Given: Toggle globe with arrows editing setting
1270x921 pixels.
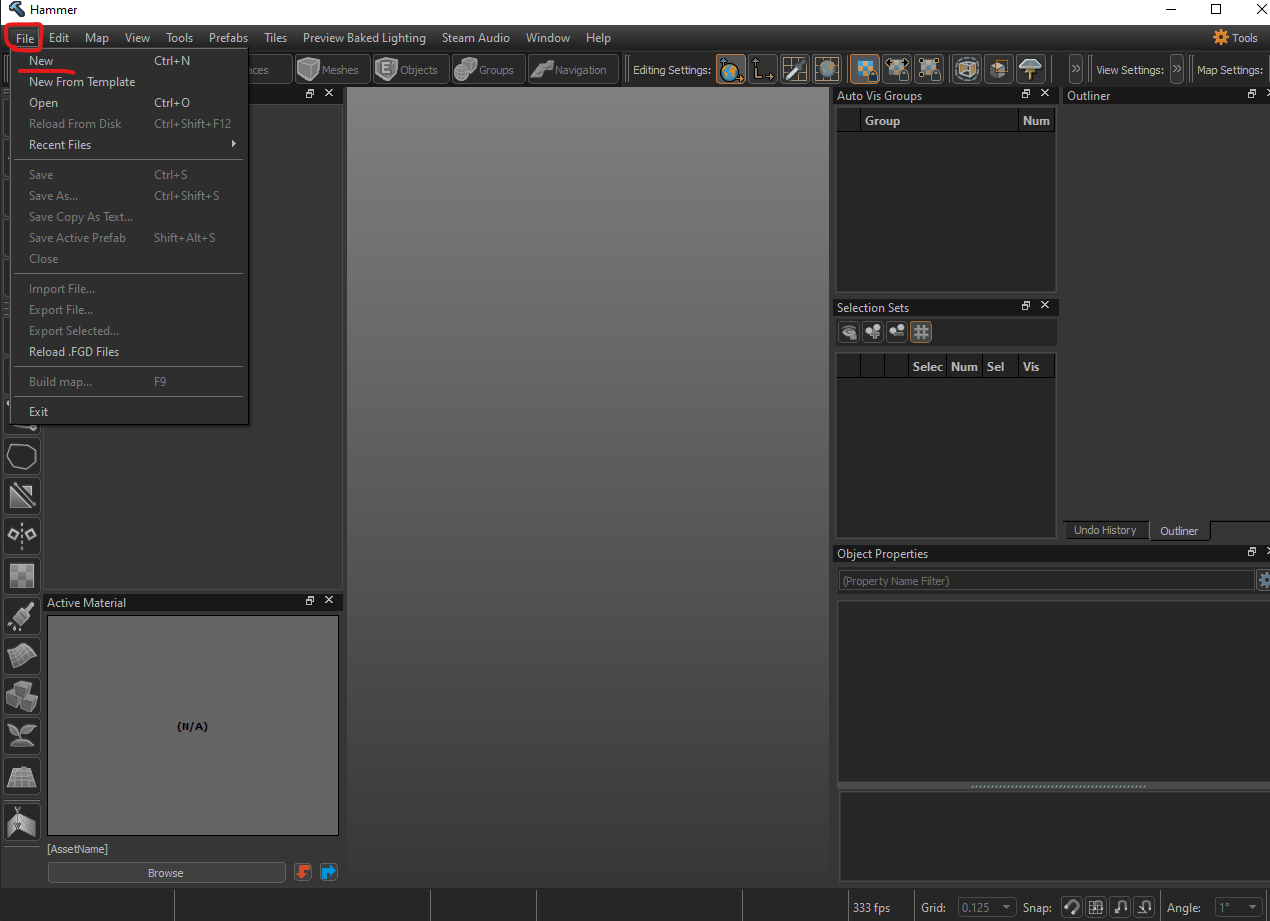Looking at the screenshot, I should [731, 69].
